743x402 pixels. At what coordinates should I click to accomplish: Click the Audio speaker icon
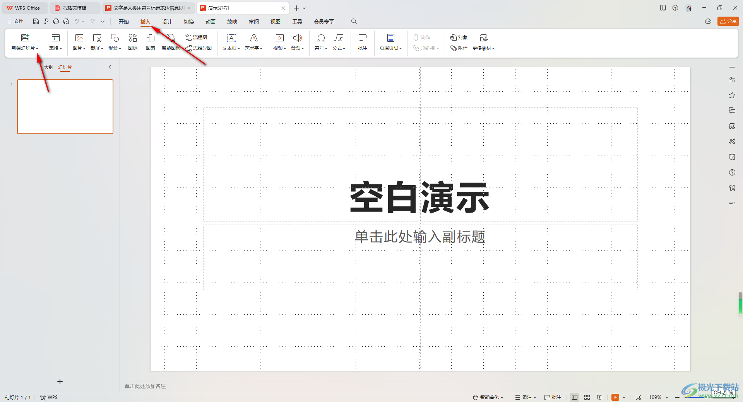click(297, 38)
